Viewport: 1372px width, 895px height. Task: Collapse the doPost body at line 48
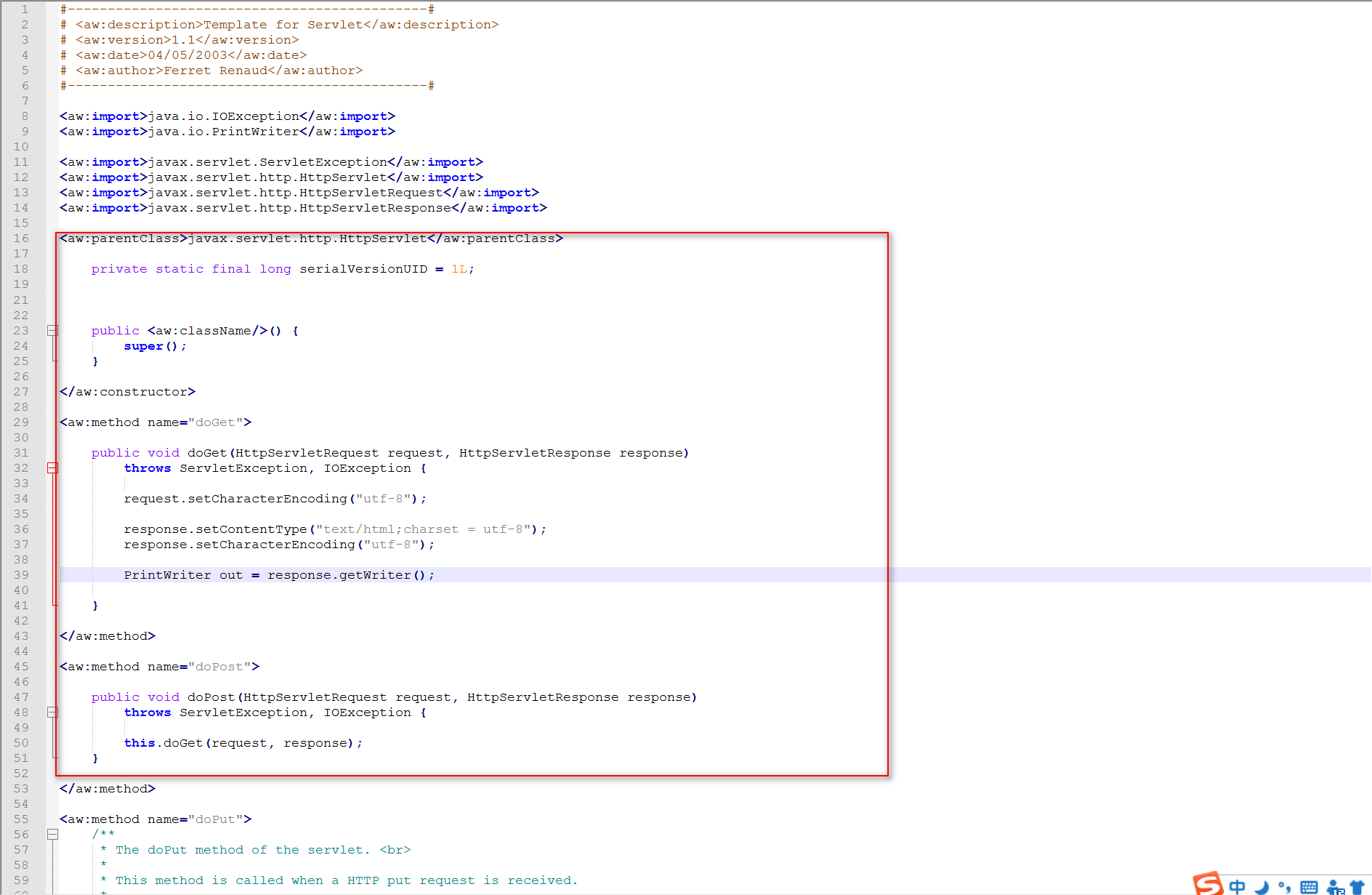(x=52, y=713)
